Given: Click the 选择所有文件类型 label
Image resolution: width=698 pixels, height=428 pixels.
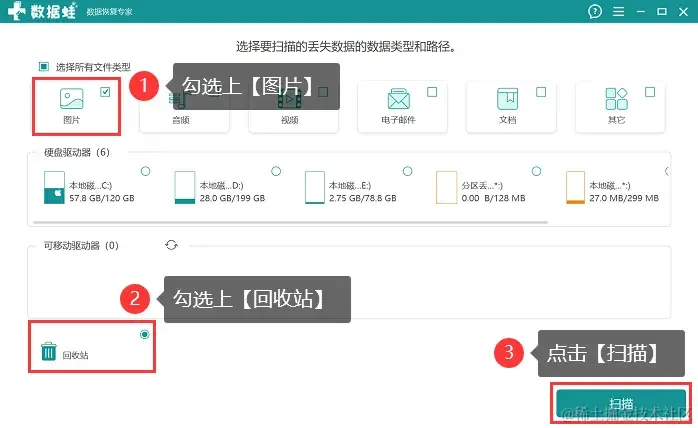Looking at the screenshot, I should pos(93,67).
